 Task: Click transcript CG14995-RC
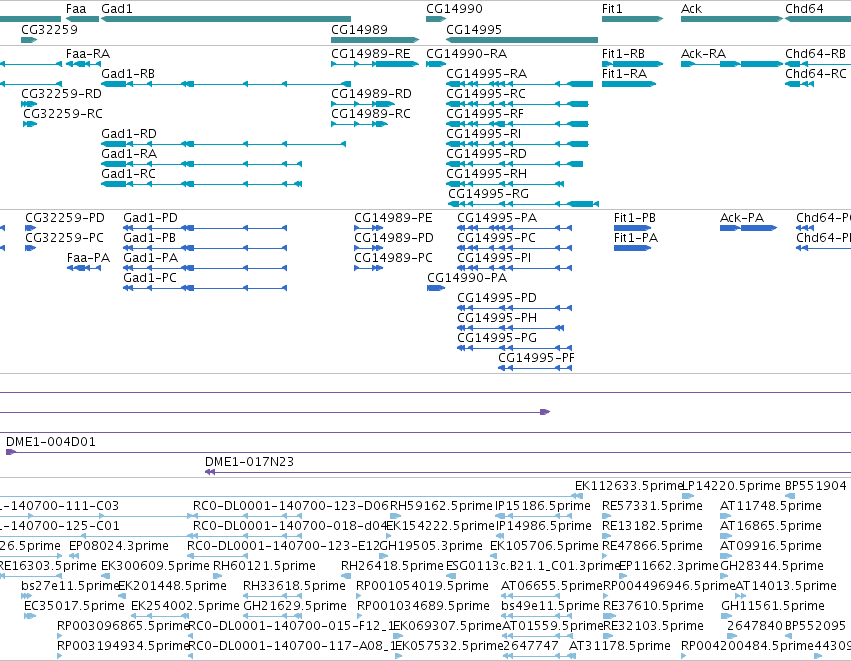[x=486, y=94]
